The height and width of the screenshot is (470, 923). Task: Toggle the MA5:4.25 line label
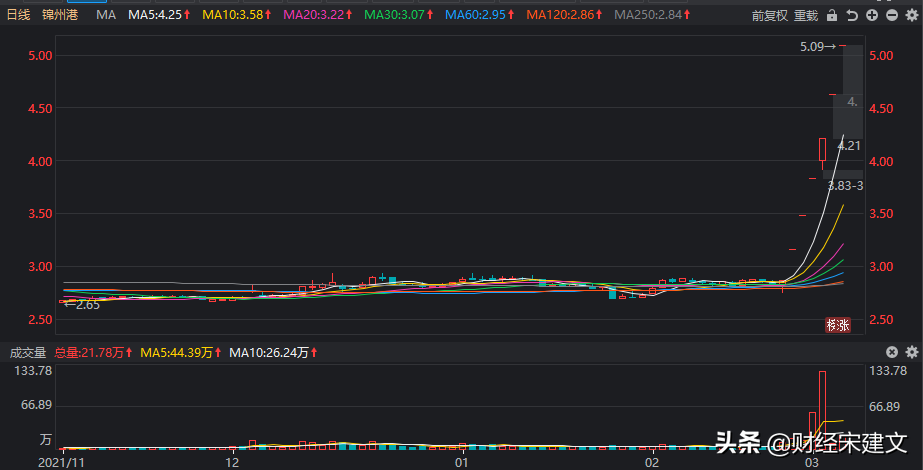[x=159, y=15]
